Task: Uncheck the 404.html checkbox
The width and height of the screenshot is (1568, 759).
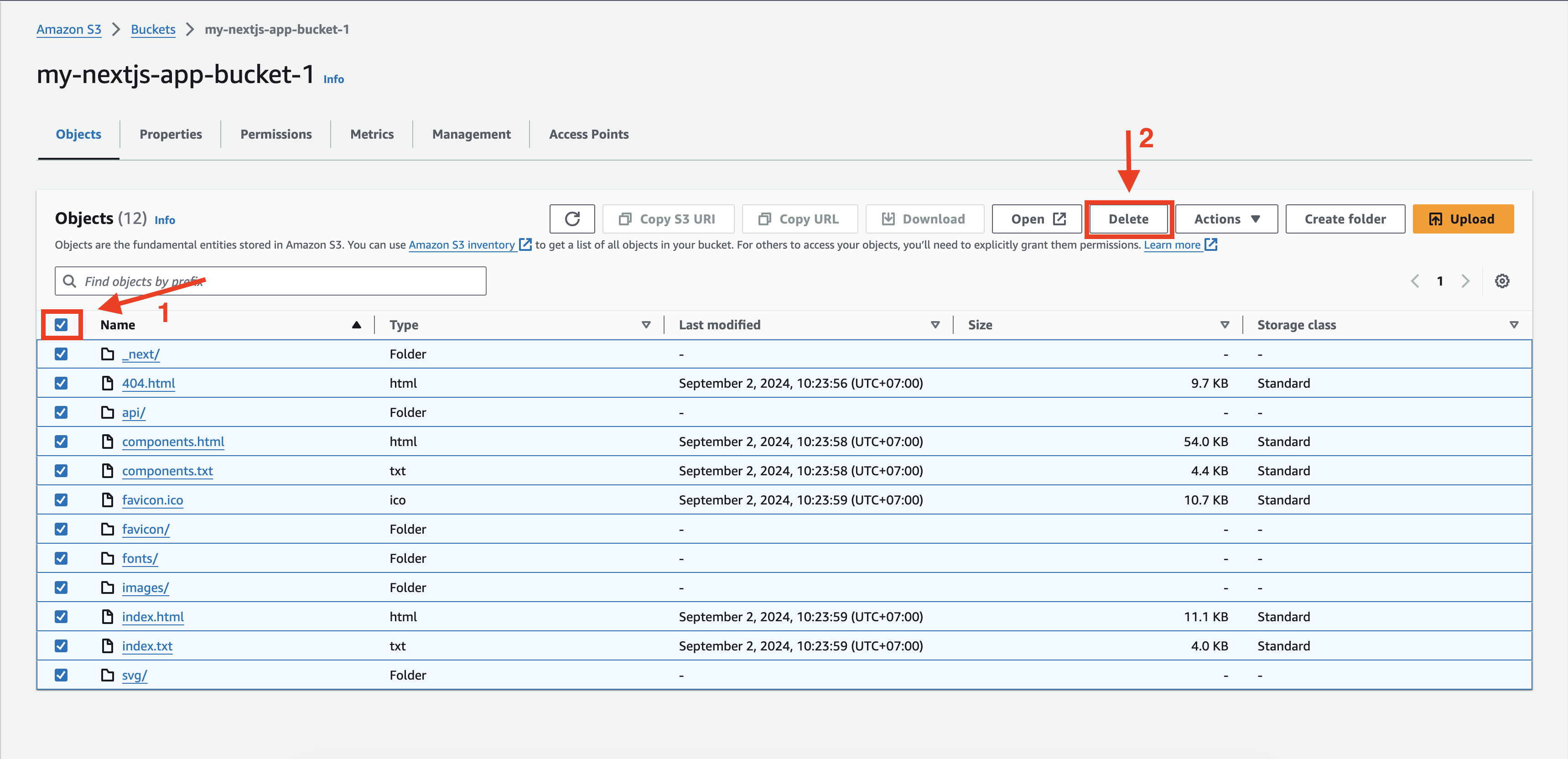Action: click(62, 384)
